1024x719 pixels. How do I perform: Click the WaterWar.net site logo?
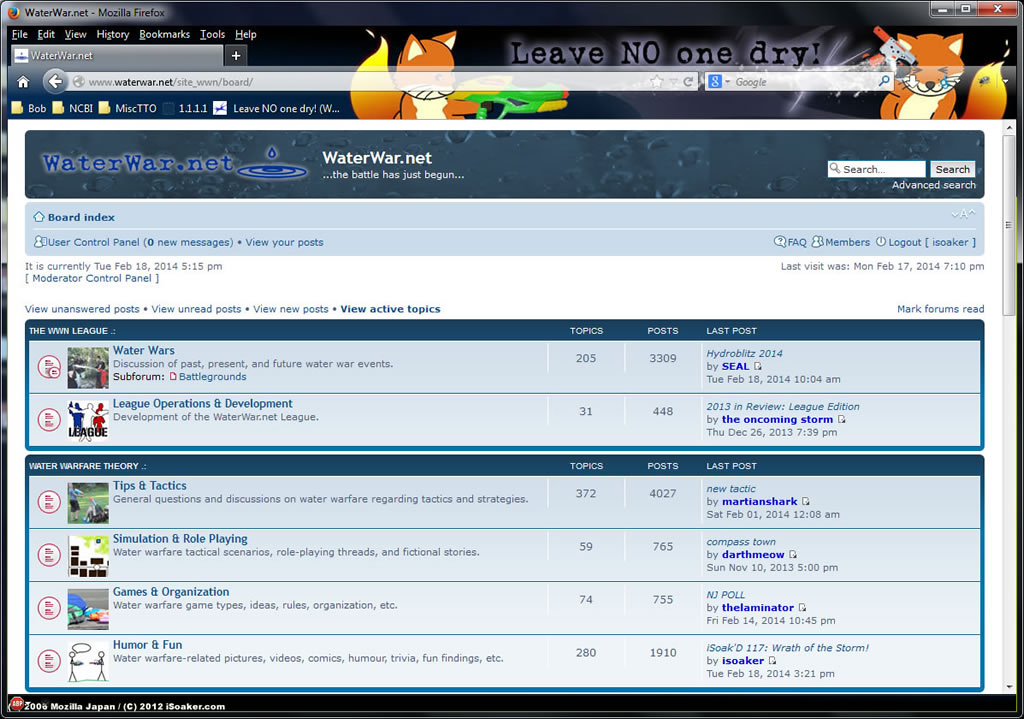[x=174, y=163]
